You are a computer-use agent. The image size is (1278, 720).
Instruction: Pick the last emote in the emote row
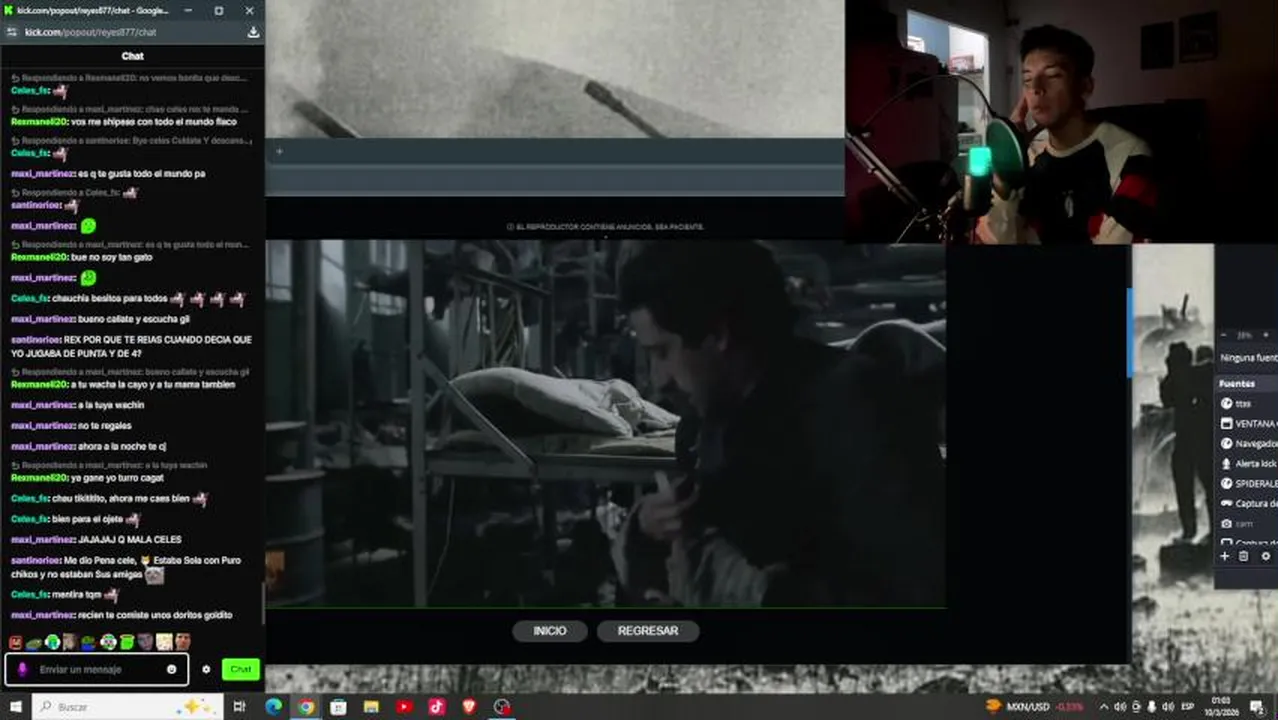click(x=183, y=642)
